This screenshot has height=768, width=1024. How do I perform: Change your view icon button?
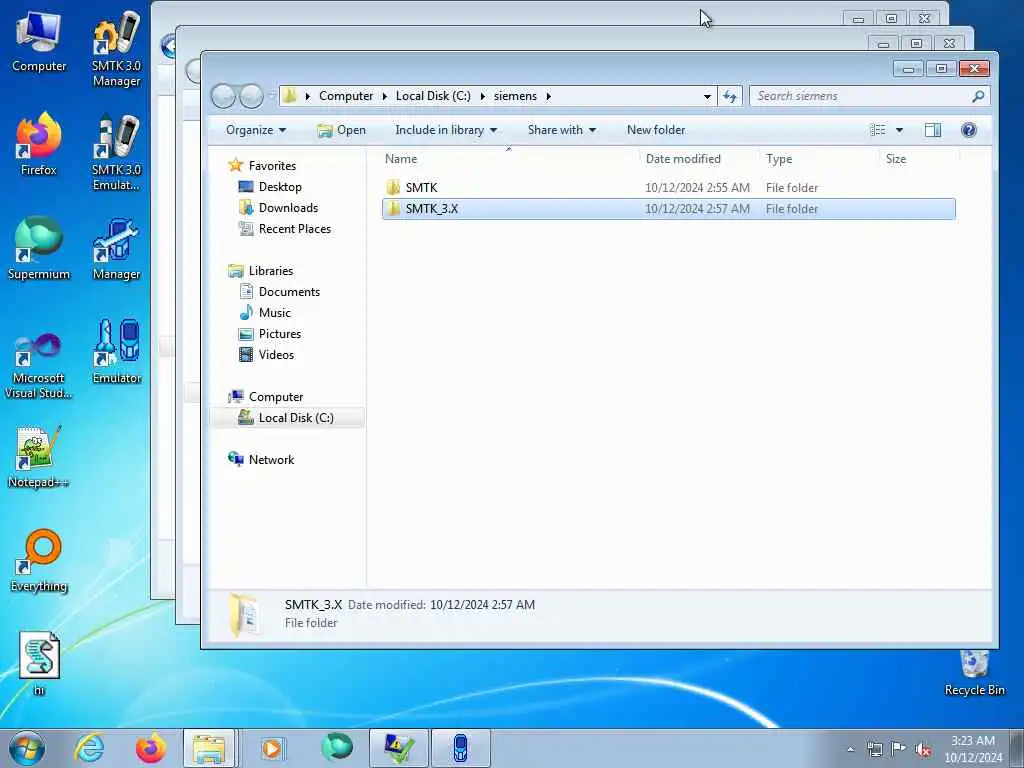878,130
